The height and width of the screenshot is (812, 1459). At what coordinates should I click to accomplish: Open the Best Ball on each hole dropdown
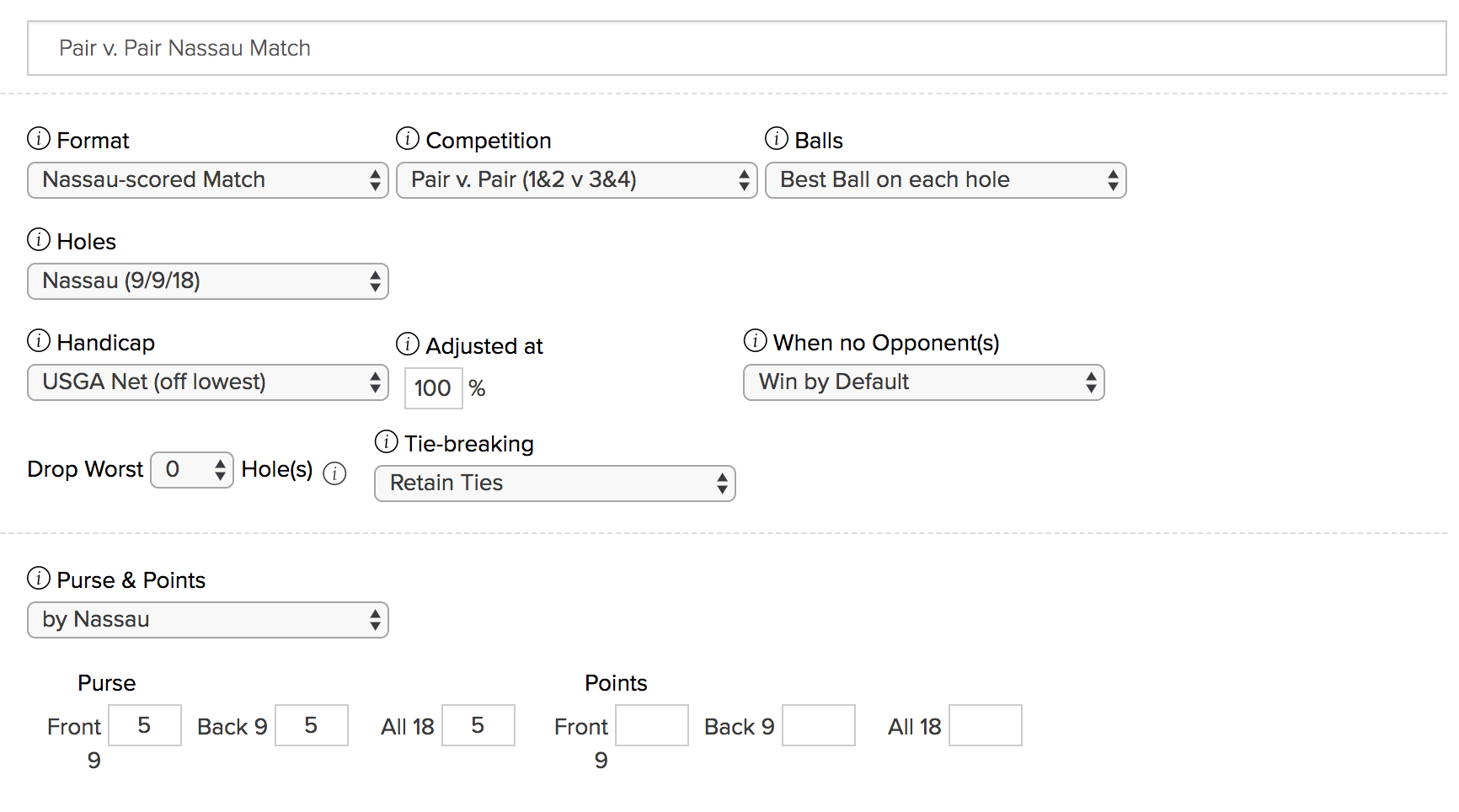click(945, 180)
